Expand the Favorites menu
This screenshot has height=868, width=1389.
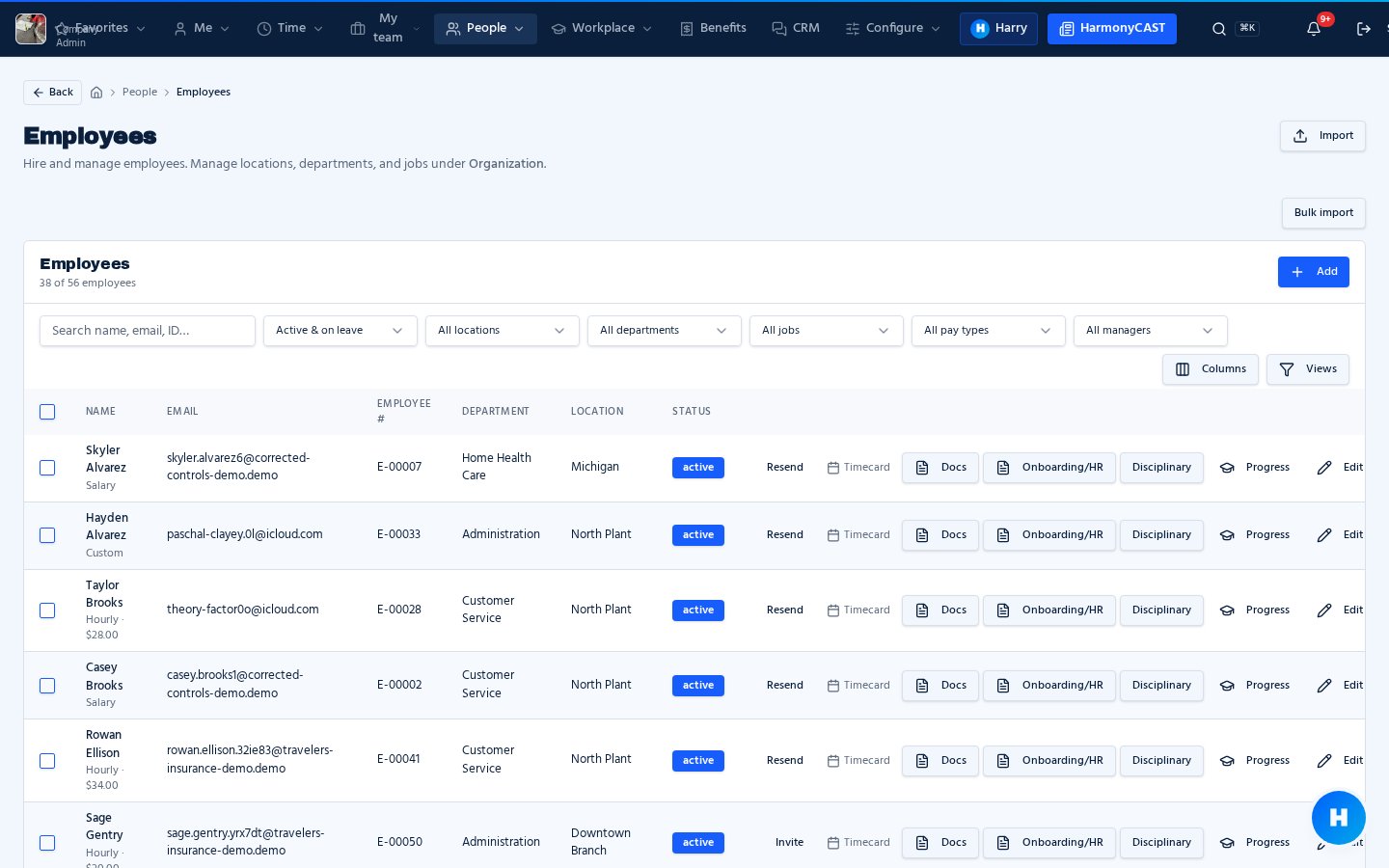100,29
